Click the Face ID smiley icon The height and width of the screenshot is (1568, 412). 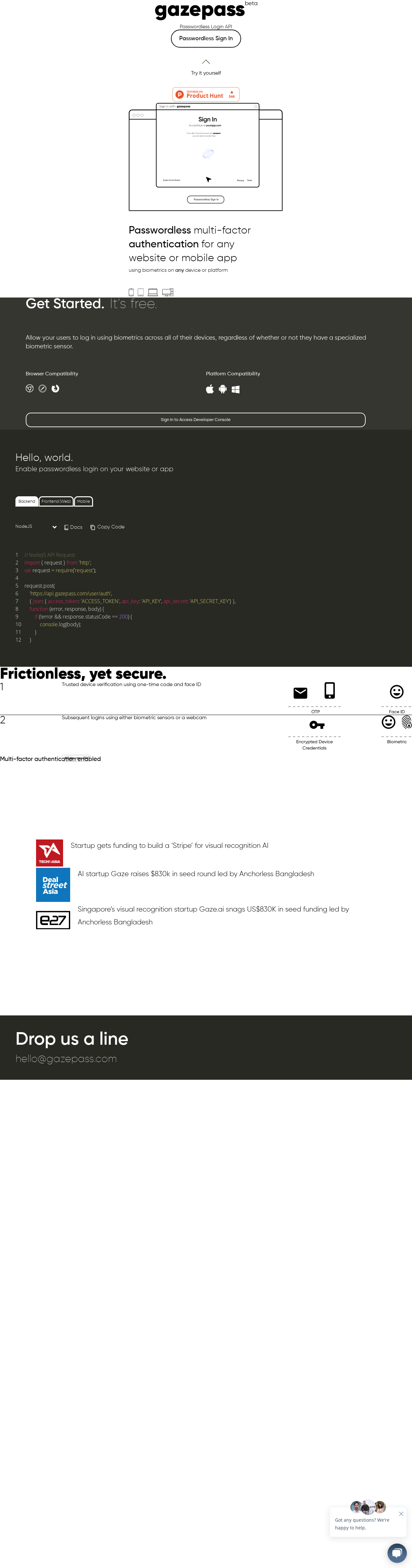click(397, 692)
